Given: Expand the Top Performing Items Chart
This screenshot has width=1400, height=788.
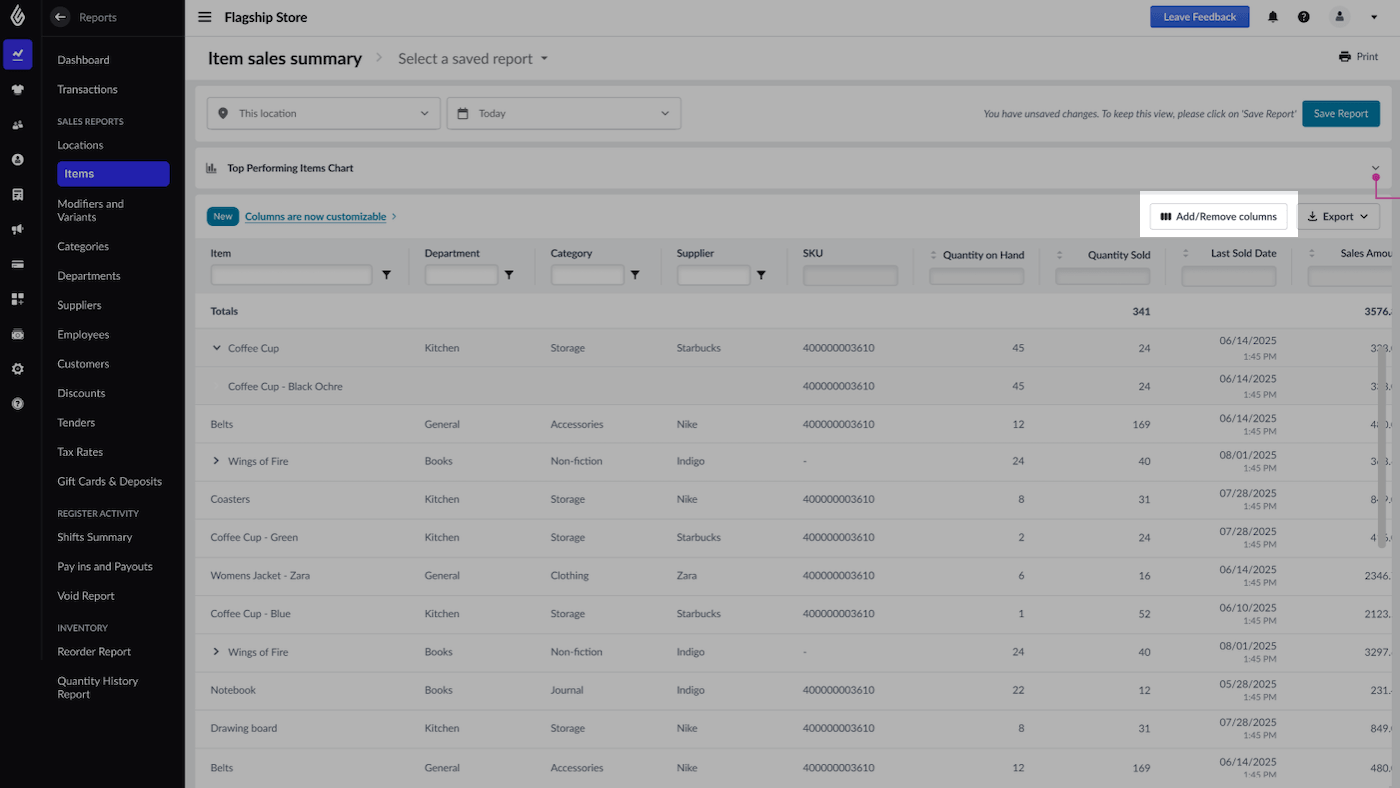Looking at the screenshot, I should click(1375, 168).
